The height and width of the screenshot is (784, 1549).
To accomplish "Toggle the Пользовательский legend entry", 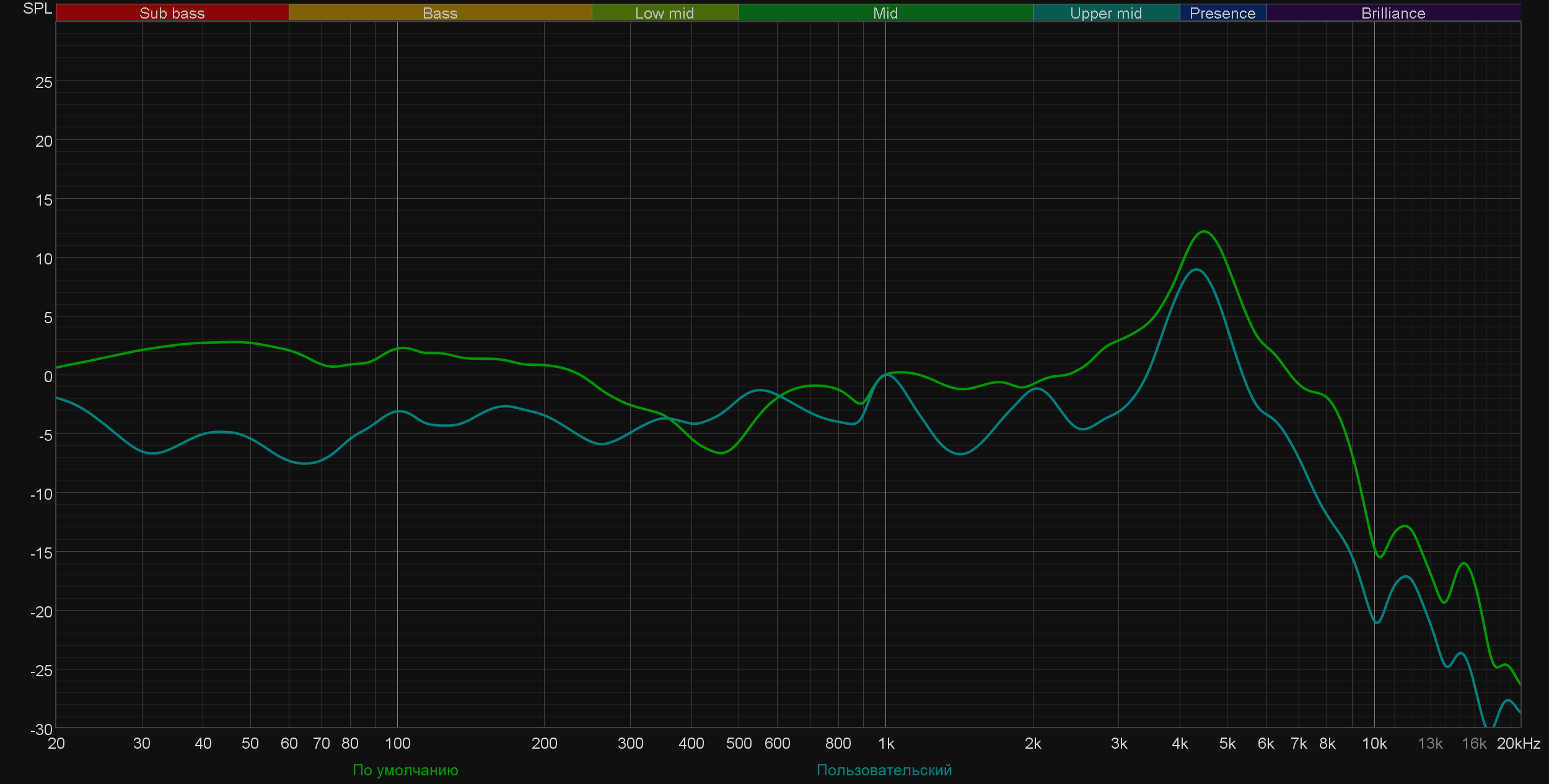I will click(x=884, y=770).
